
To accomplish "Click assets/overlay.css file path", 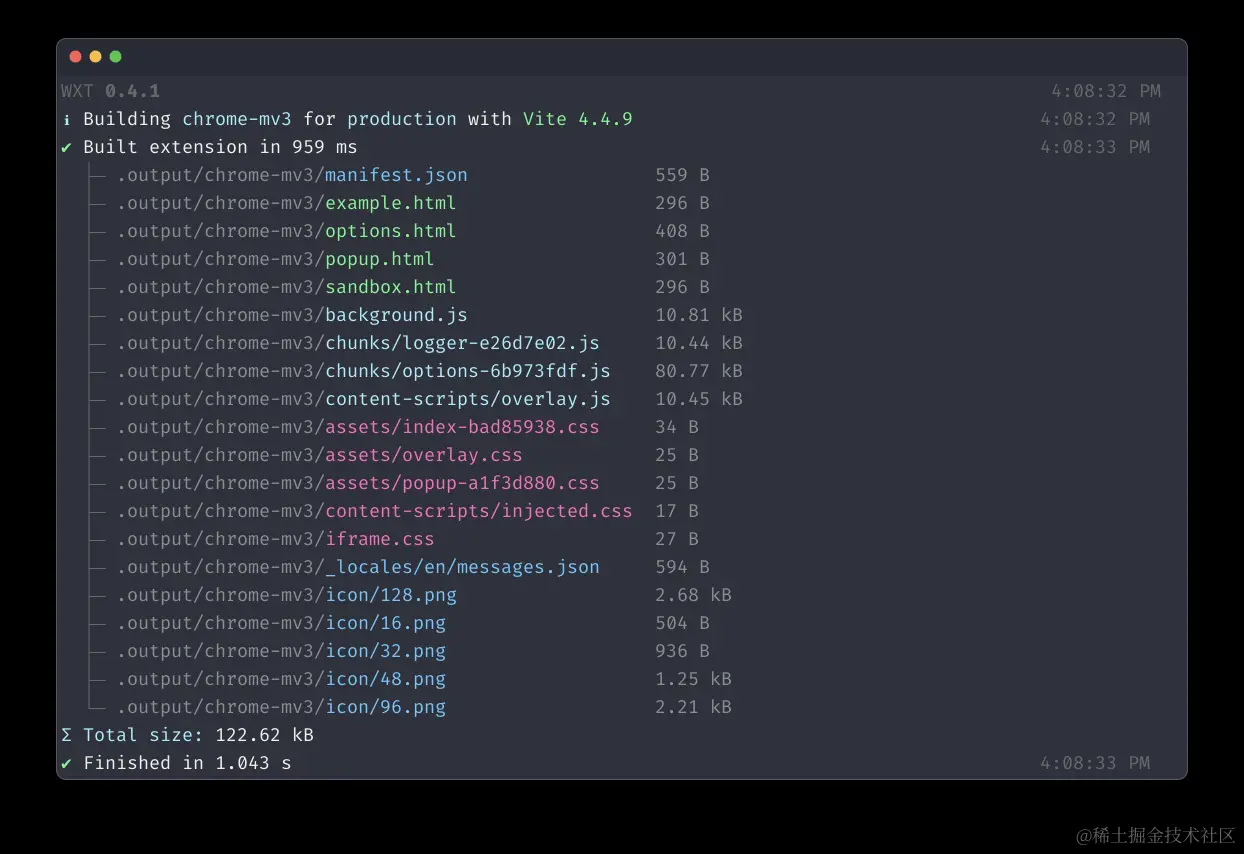I will [319, 455].
